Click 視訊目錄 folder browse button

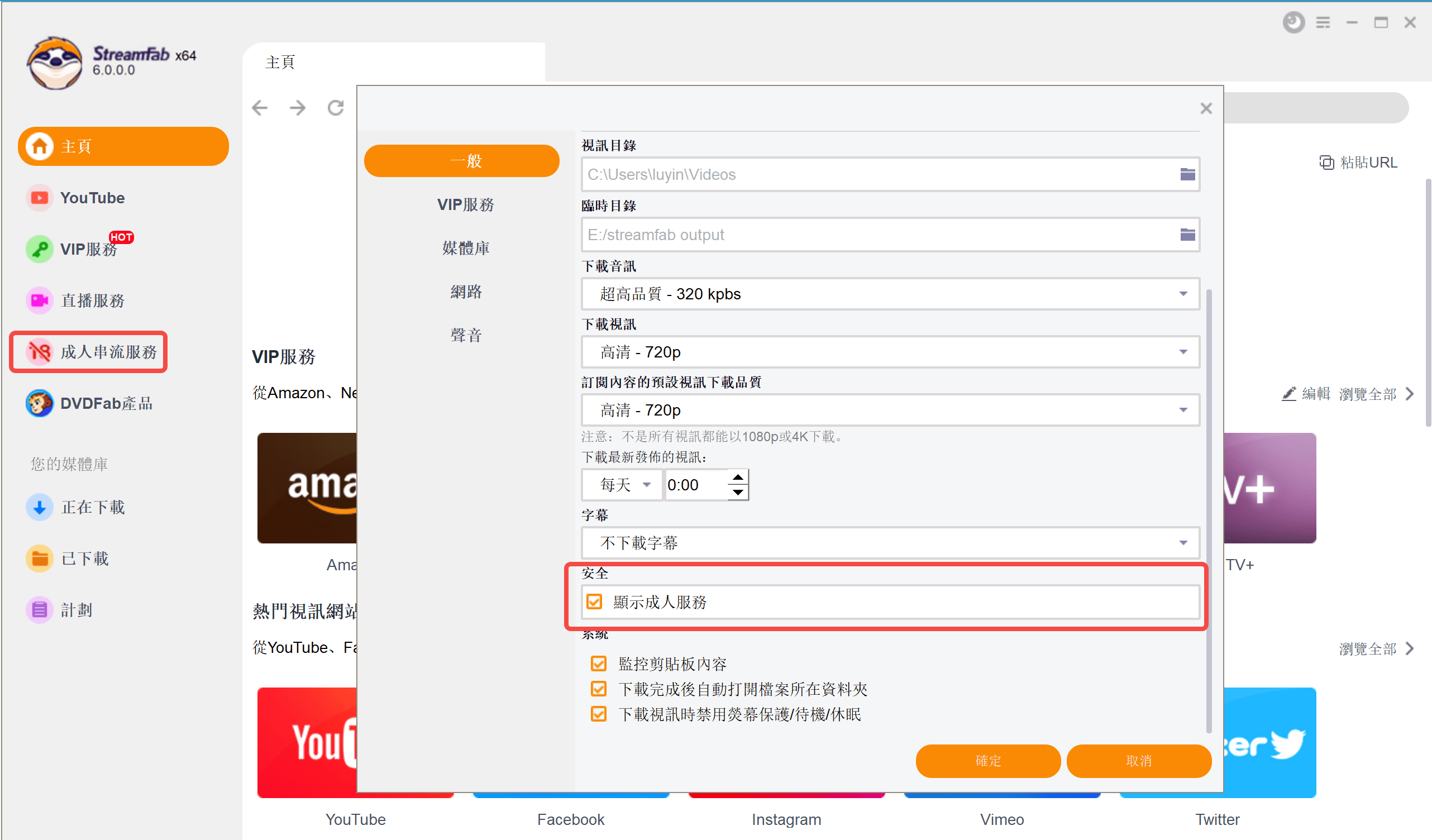point(1188,174)
